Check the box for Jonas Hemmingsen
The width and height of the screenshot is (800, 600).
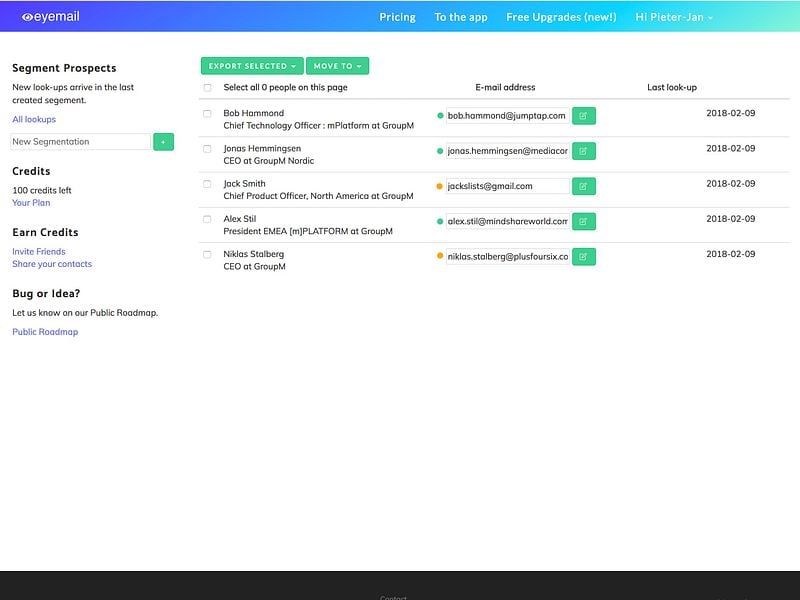(207, 148)
